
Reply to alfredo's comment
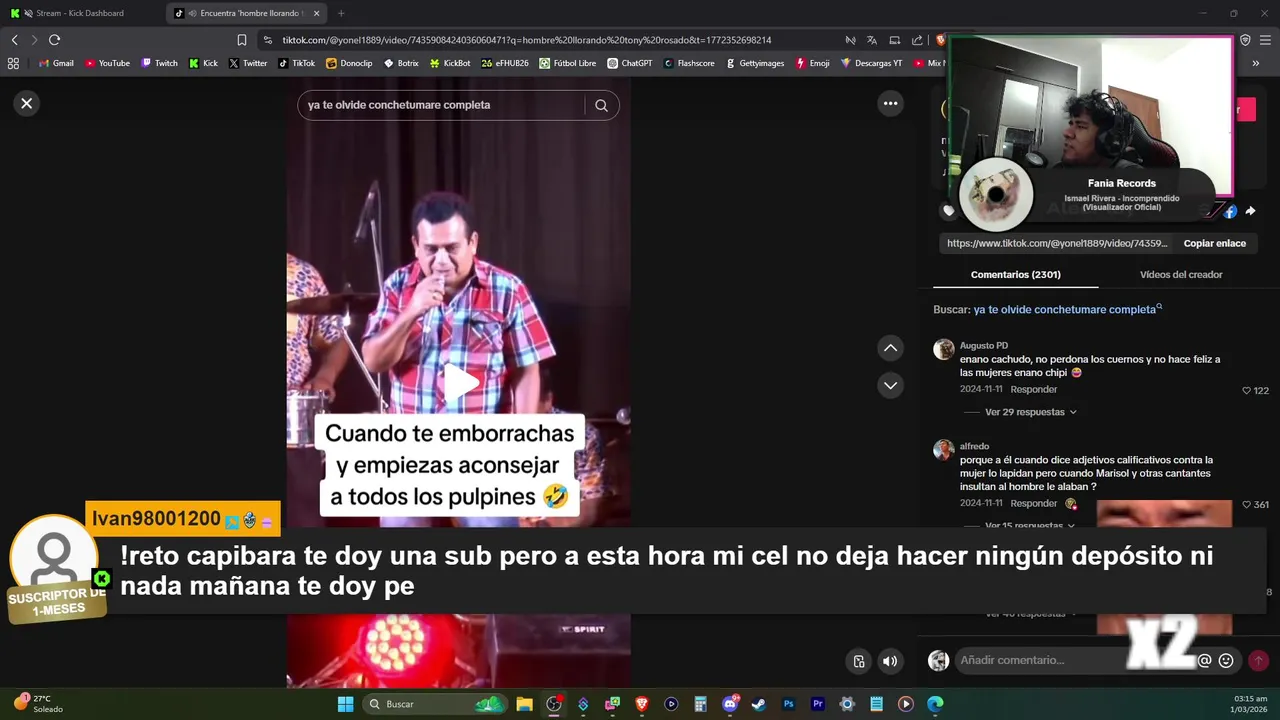[x=1033, y=503]
